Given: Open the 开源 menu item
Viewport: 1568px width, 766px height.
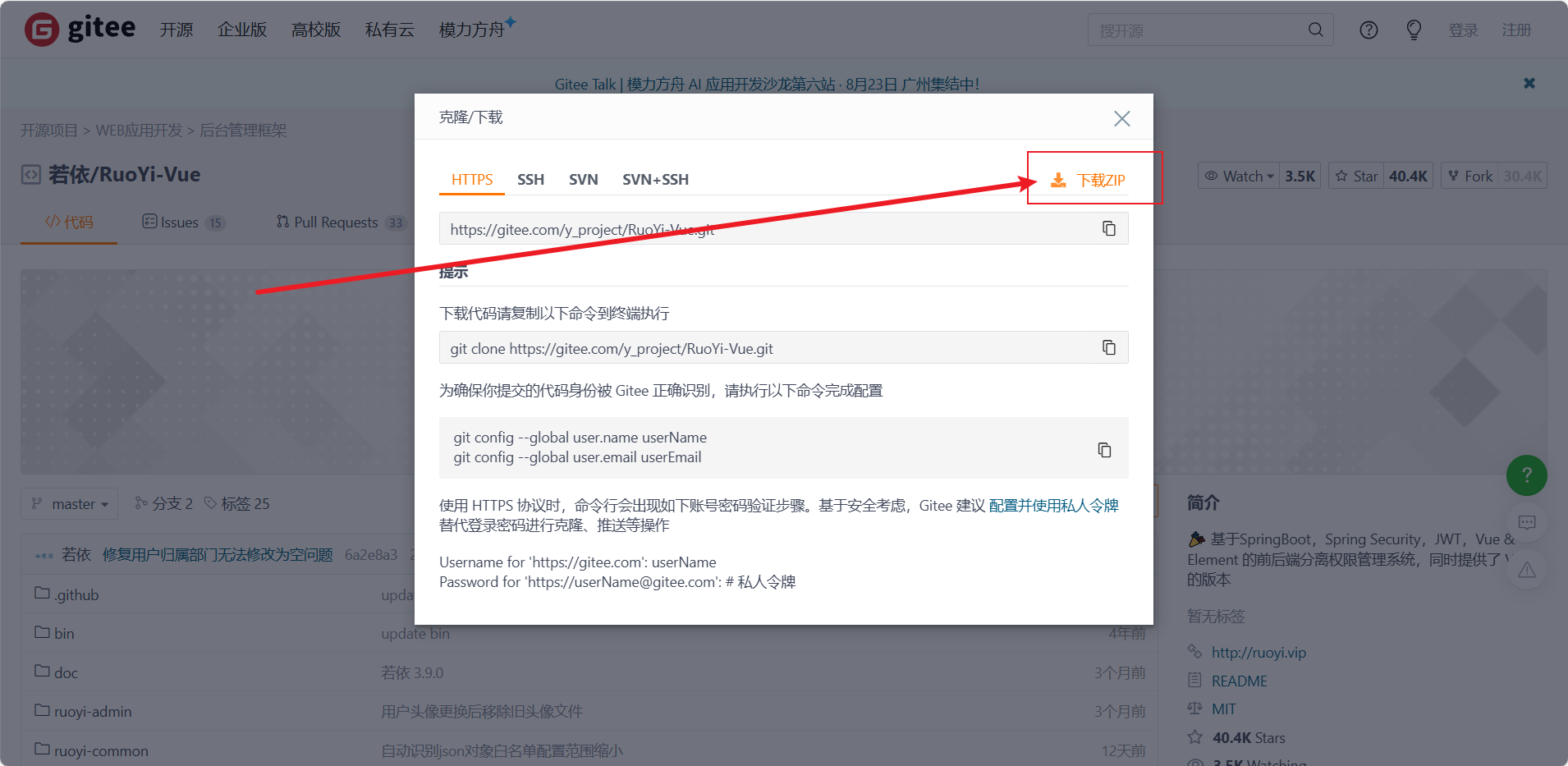Looking at the screenshot, I should tap(177, 30).
